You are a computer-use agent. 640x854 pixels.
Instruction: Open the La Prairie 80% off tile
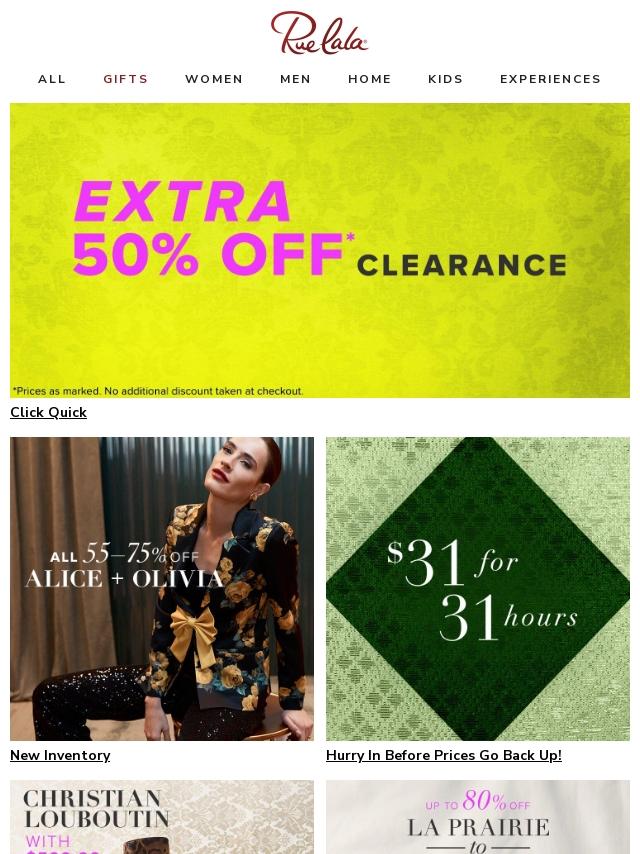(x=478, y=817)
